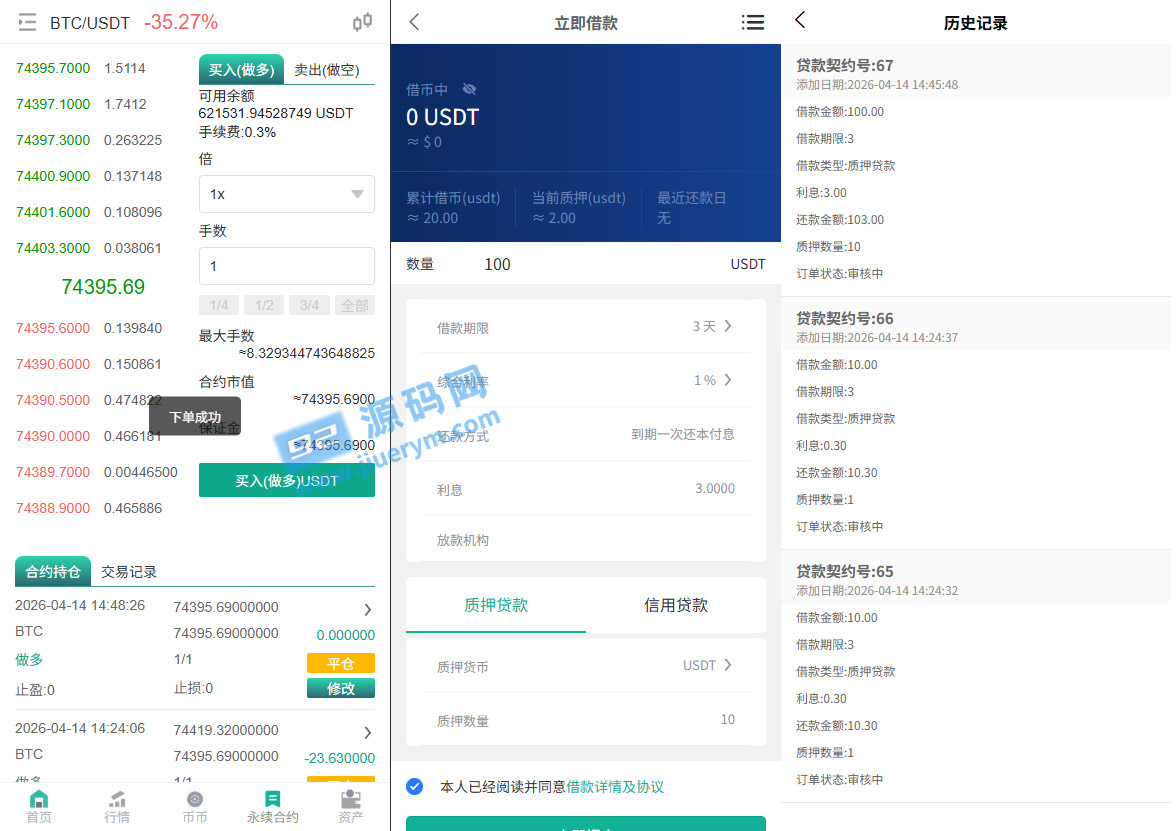Set quantity to 1/4
This screenshot has width=1176, height=831.
point(219,305)
